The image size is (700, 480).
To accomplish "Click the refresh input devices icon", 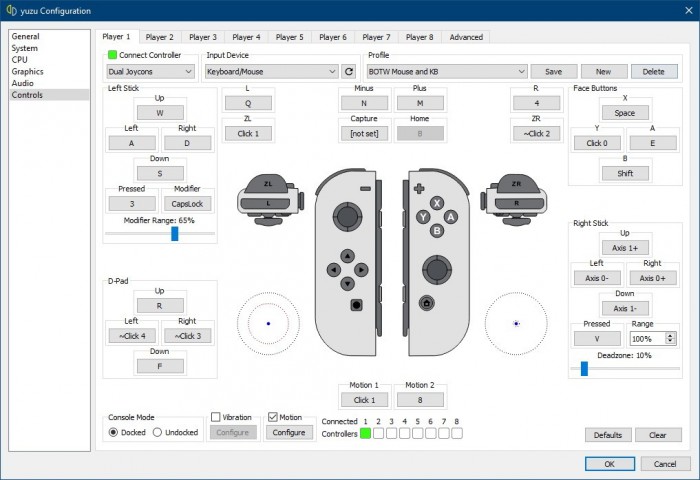I will tap(349, 72).
